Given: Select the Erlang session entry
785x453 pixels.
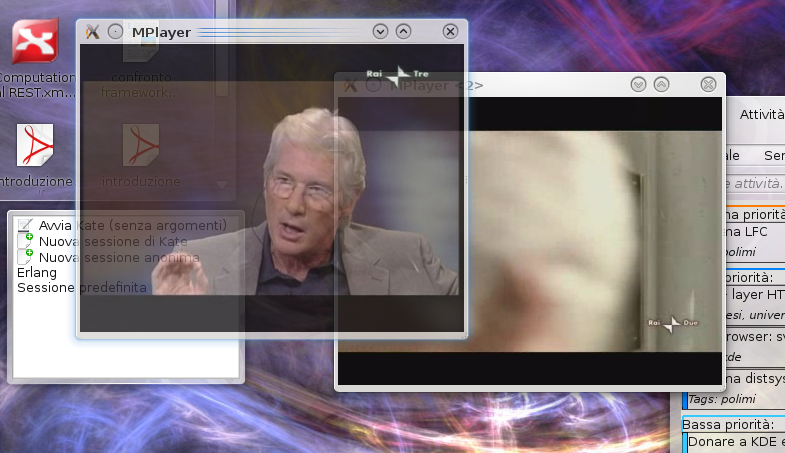Looking at the screenshot, I should (37, 272).
